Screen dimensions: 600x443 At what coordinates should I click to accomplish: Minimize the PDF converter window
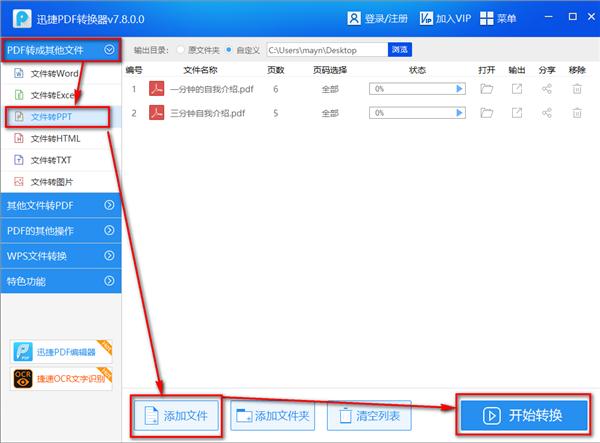click(x=548, y=17)
